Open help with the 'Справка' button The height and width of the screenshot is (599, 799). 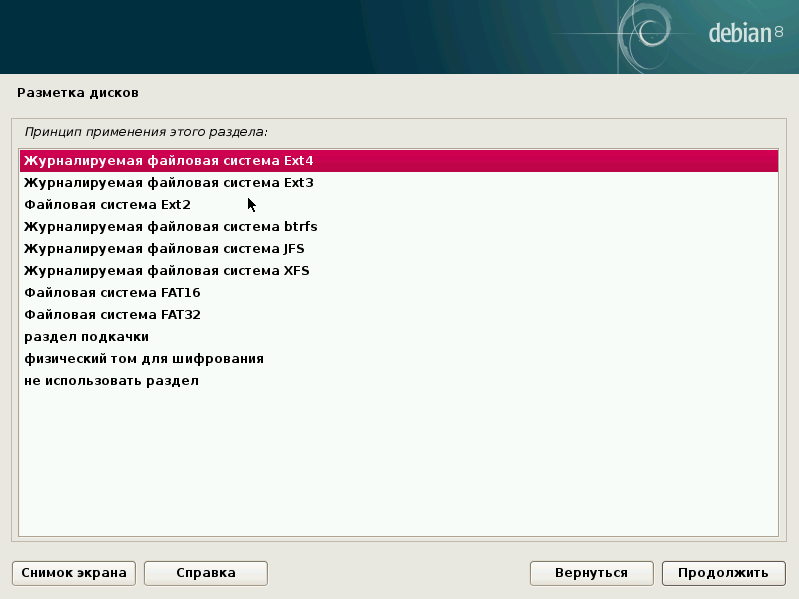(x=205, y=573)
